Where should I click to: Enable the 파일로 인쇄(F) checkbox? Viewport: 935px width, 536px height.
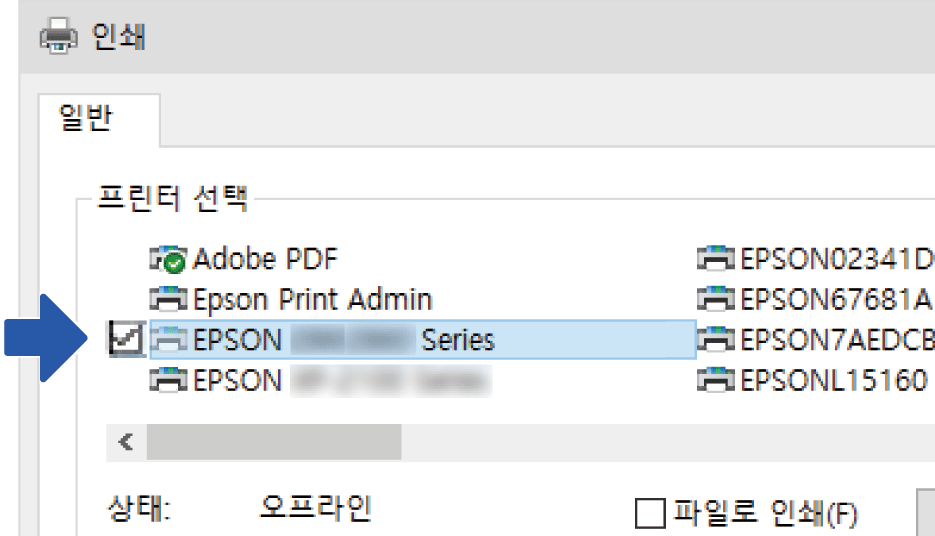point(650,514)
